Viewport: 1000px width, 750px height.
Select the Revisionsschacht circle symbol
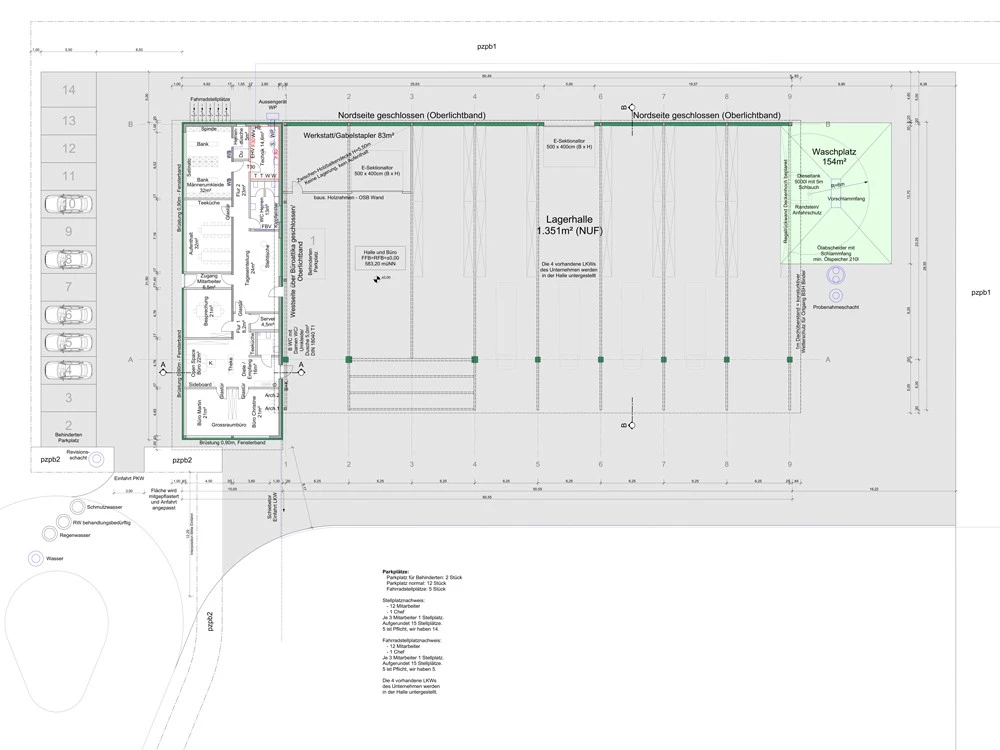pos(96,460)
